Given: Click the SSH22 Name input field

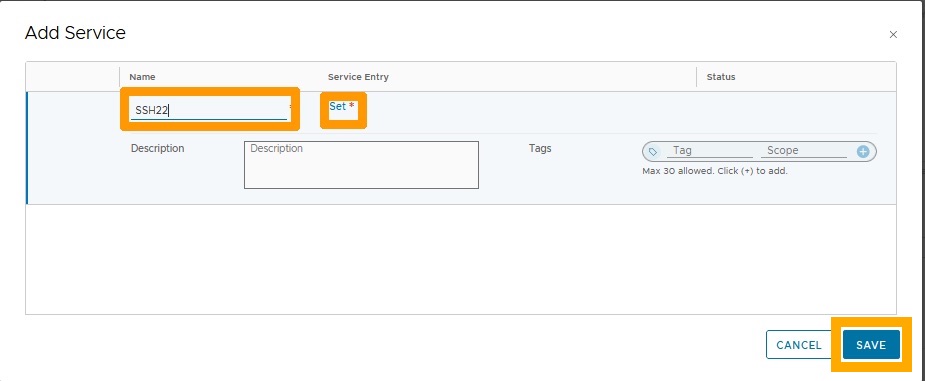Looking at the screenshot, I should coord(208,110).
